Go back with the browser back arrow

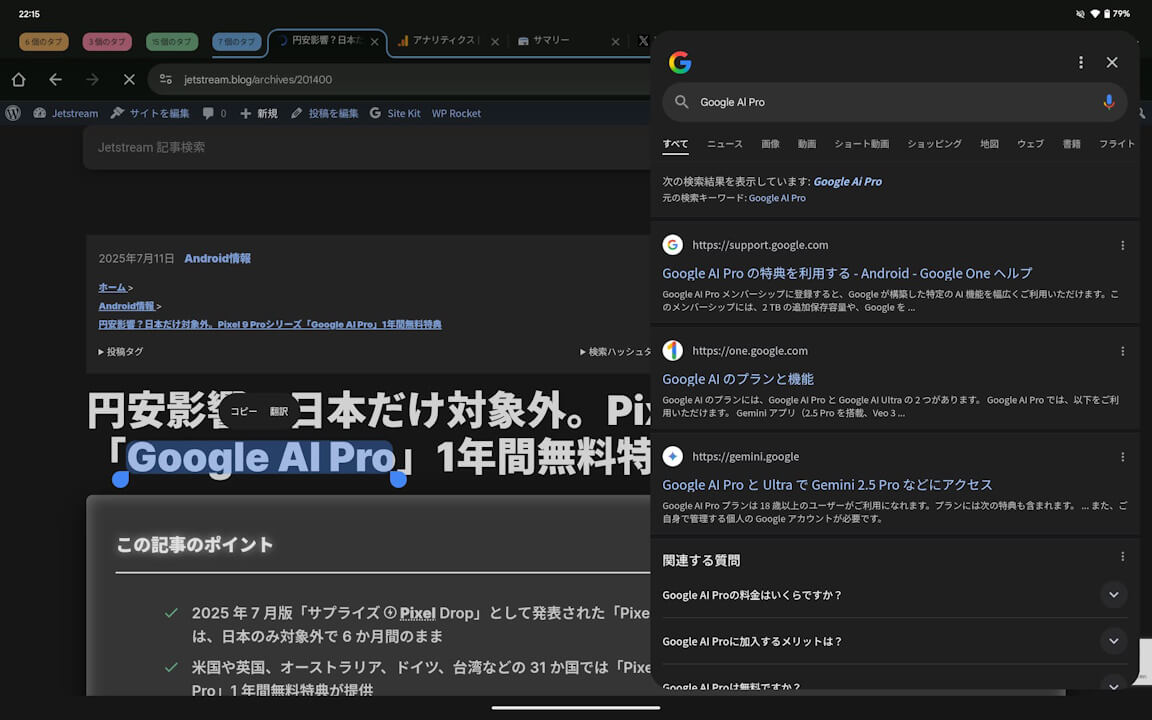pos(56,79)
